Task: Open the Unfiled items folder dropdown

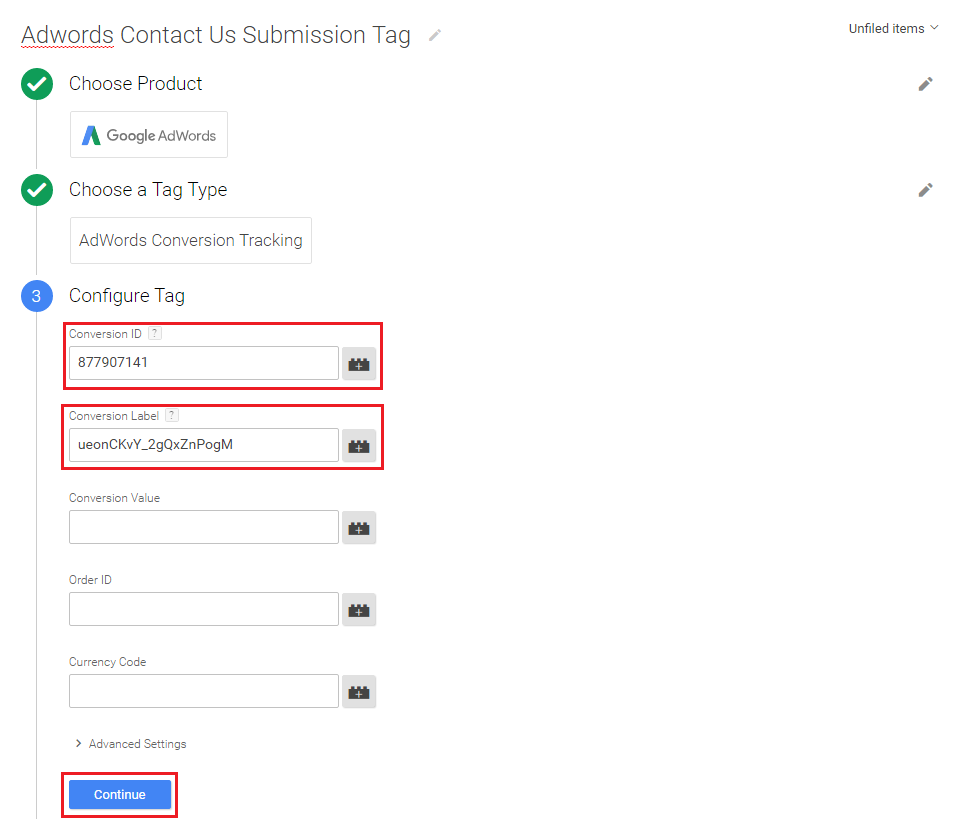Action: (893, 29)
